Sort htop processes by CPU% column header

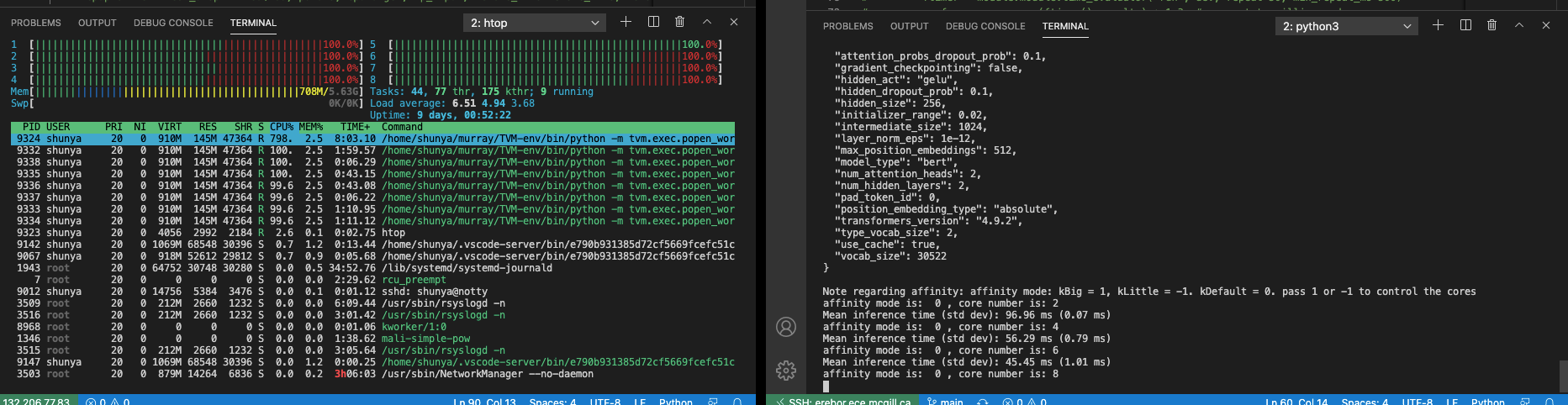tap(281, 127)
